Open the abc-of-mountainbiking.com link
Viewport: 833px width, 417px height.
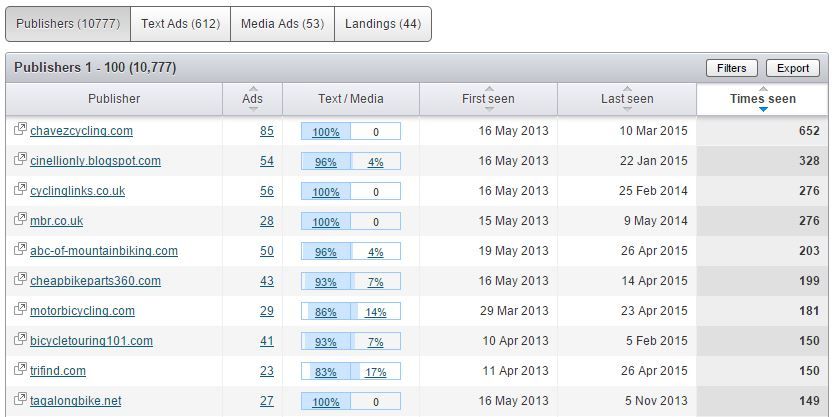(104, 251)
